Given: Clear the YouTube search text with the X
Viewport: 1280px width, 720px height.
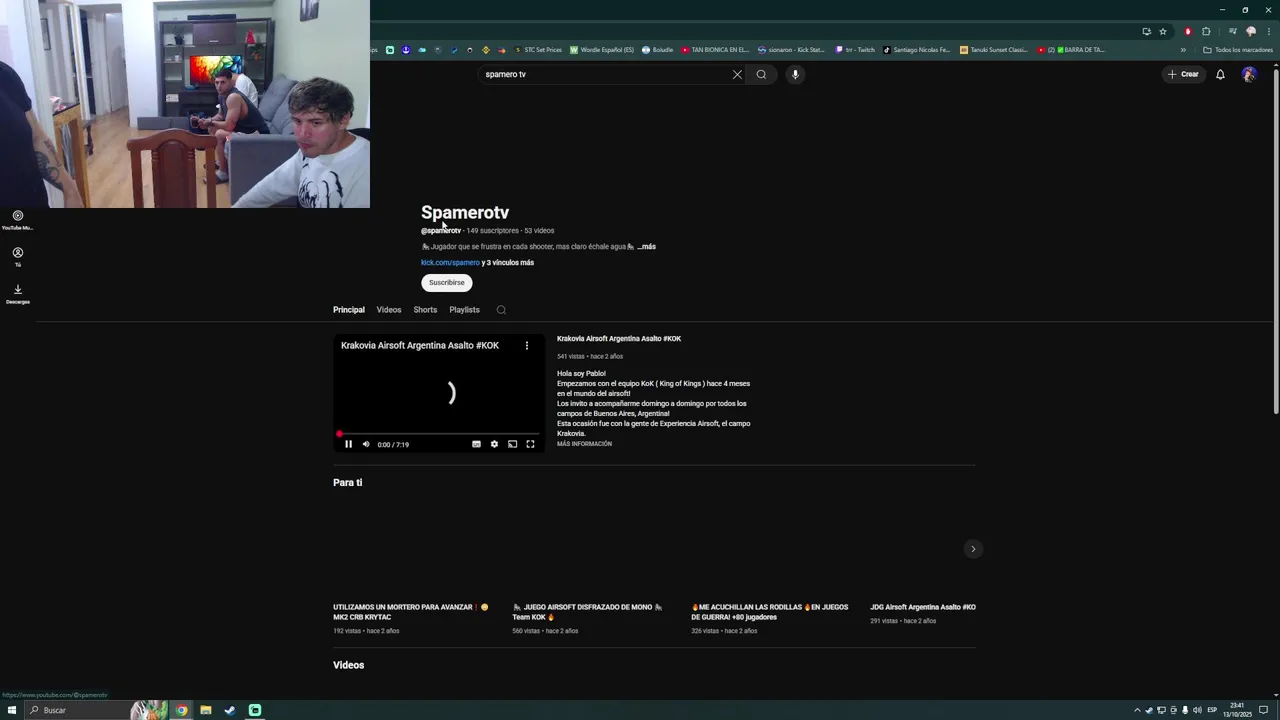Looking at the screenshot, I should click(737, 74).
